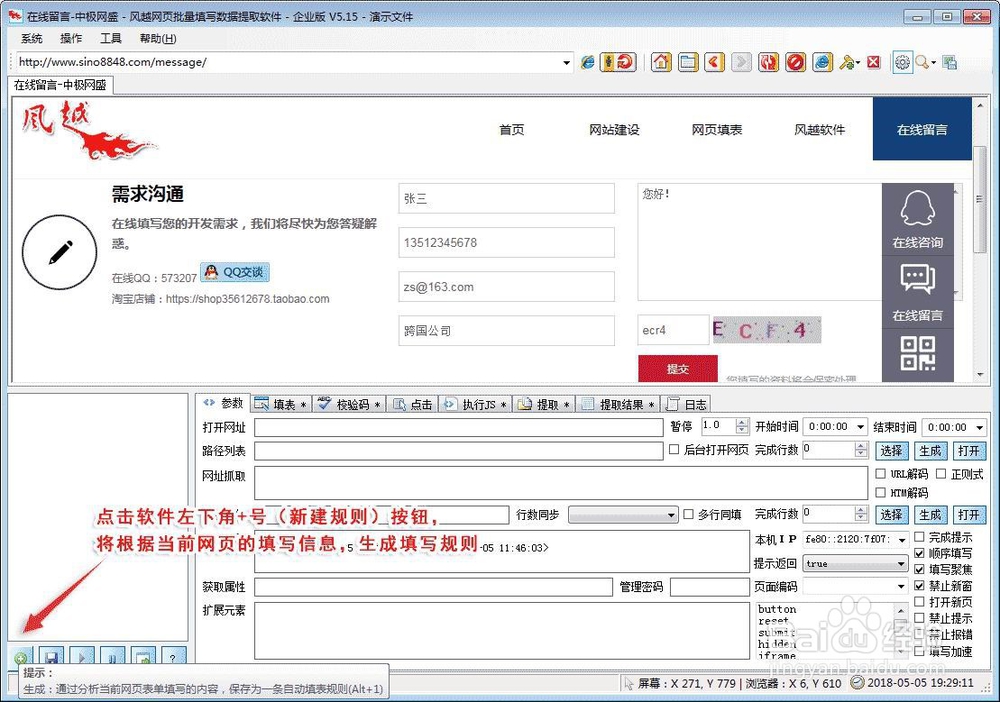The height and width of the screenshot is (702, 1000).
Task: Open the 开始时间 time dropdown
Action: 860,427
